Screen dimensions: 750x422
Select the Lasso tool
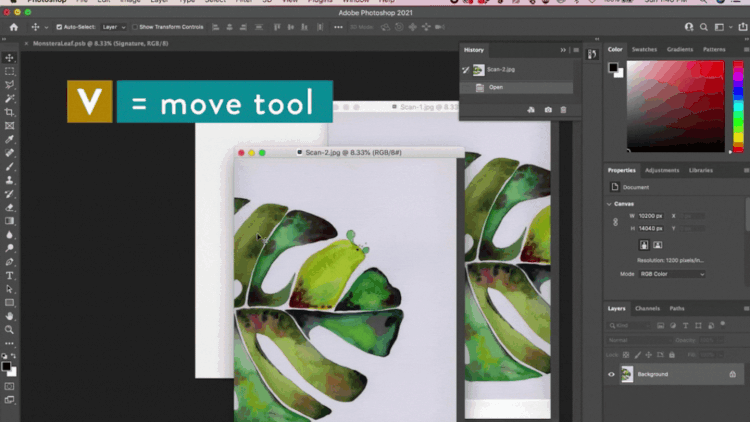(9, 85)
